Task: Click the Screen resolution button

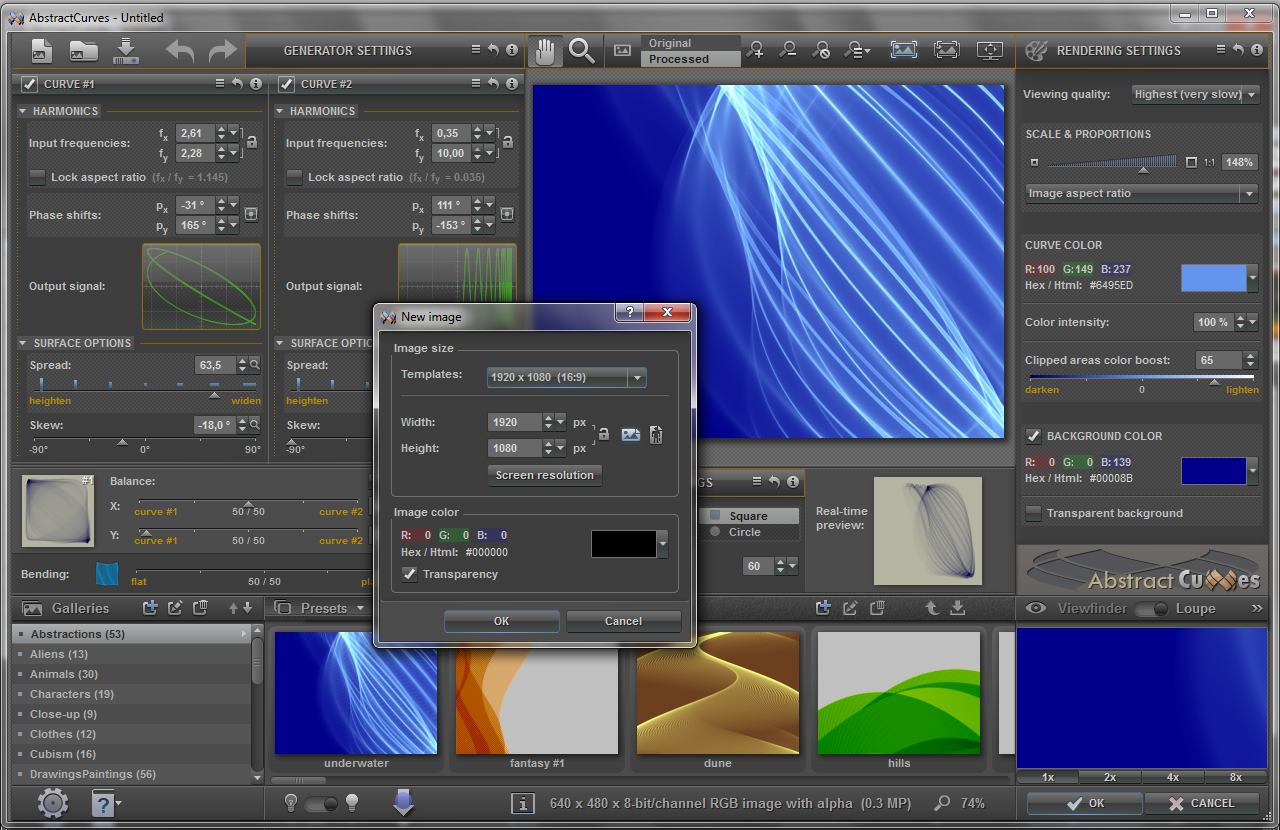Action: click(x=544, y=475)
